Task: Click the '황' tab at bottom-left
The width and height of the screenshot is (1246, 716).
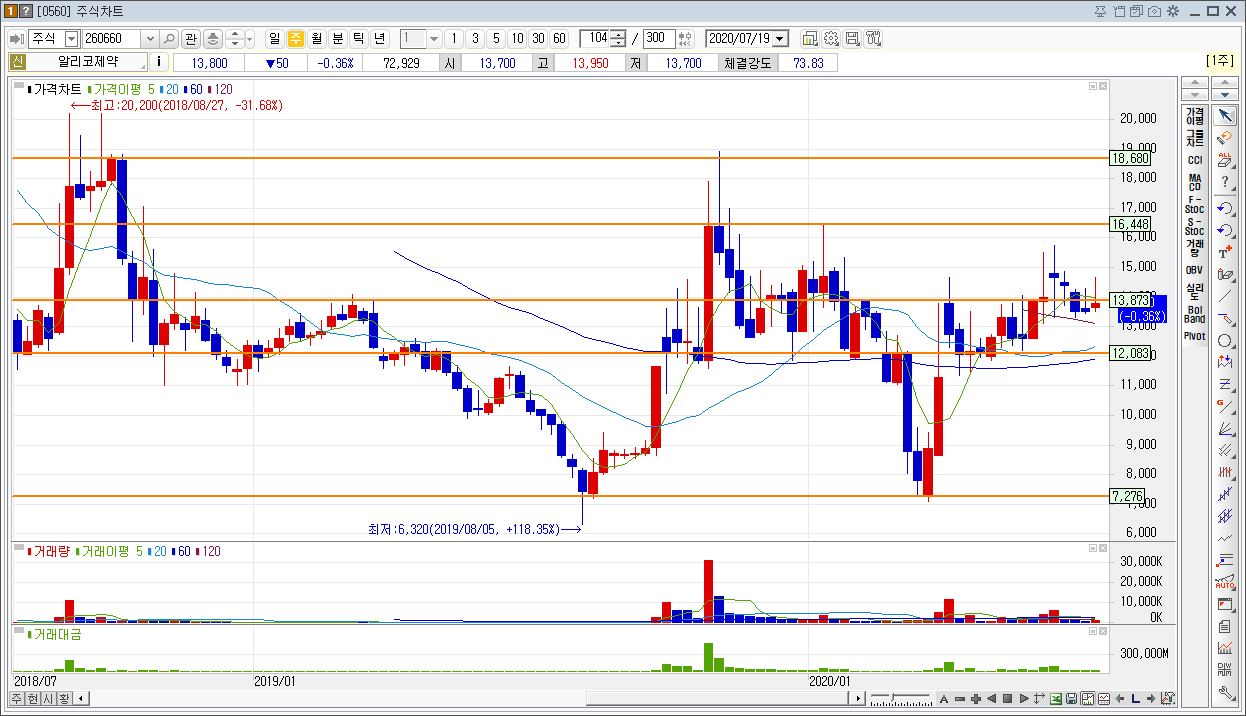Action: tap(64, 698)
